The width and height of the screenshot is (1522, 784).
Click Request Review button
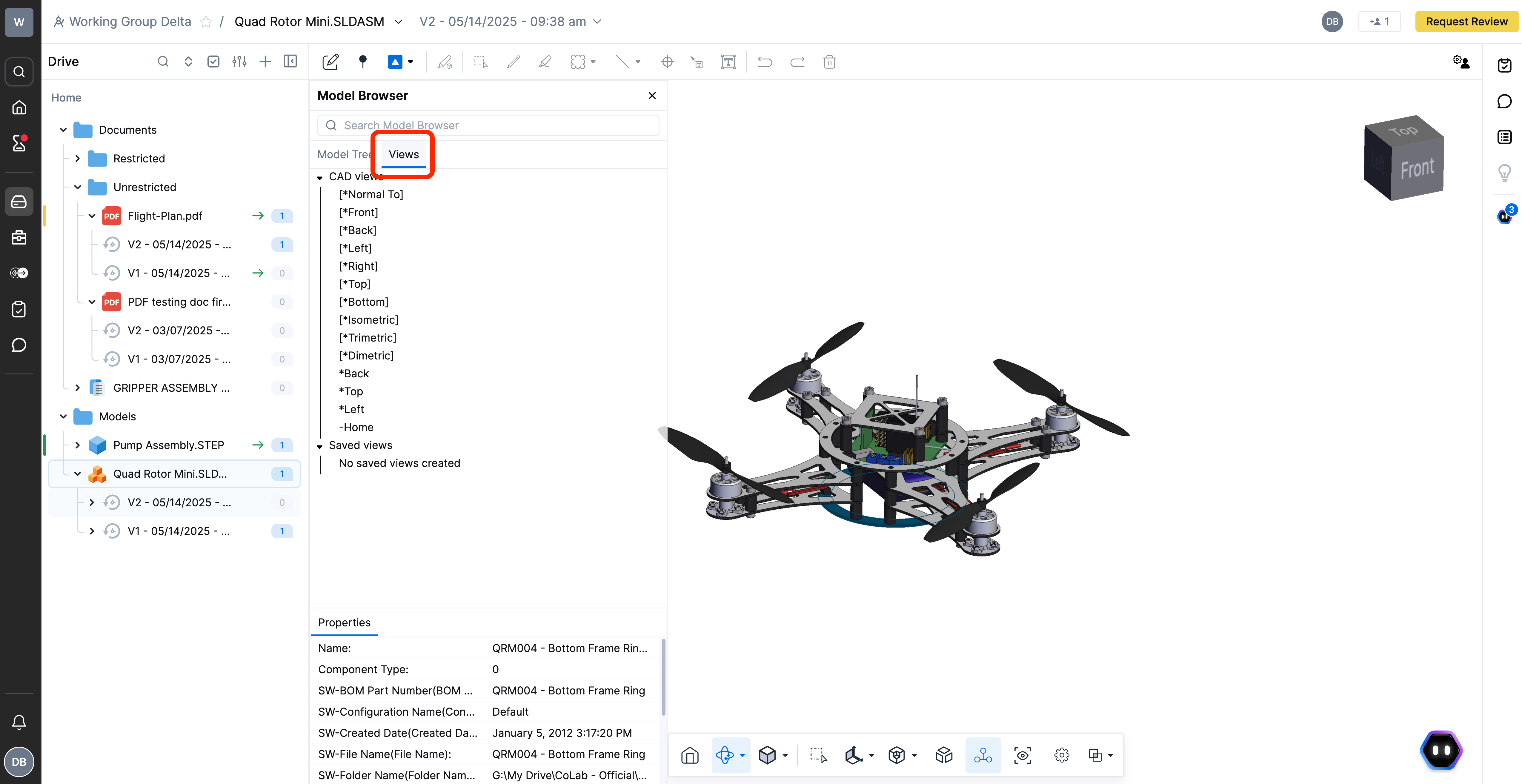[x=1466, y=21]
